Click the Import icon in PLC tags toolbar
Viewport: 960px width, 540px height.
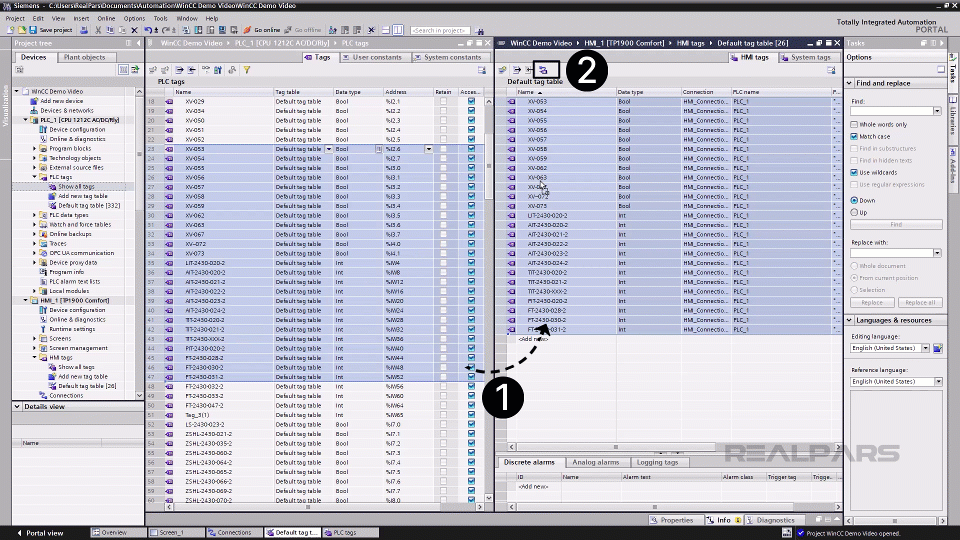pos(192,70)
